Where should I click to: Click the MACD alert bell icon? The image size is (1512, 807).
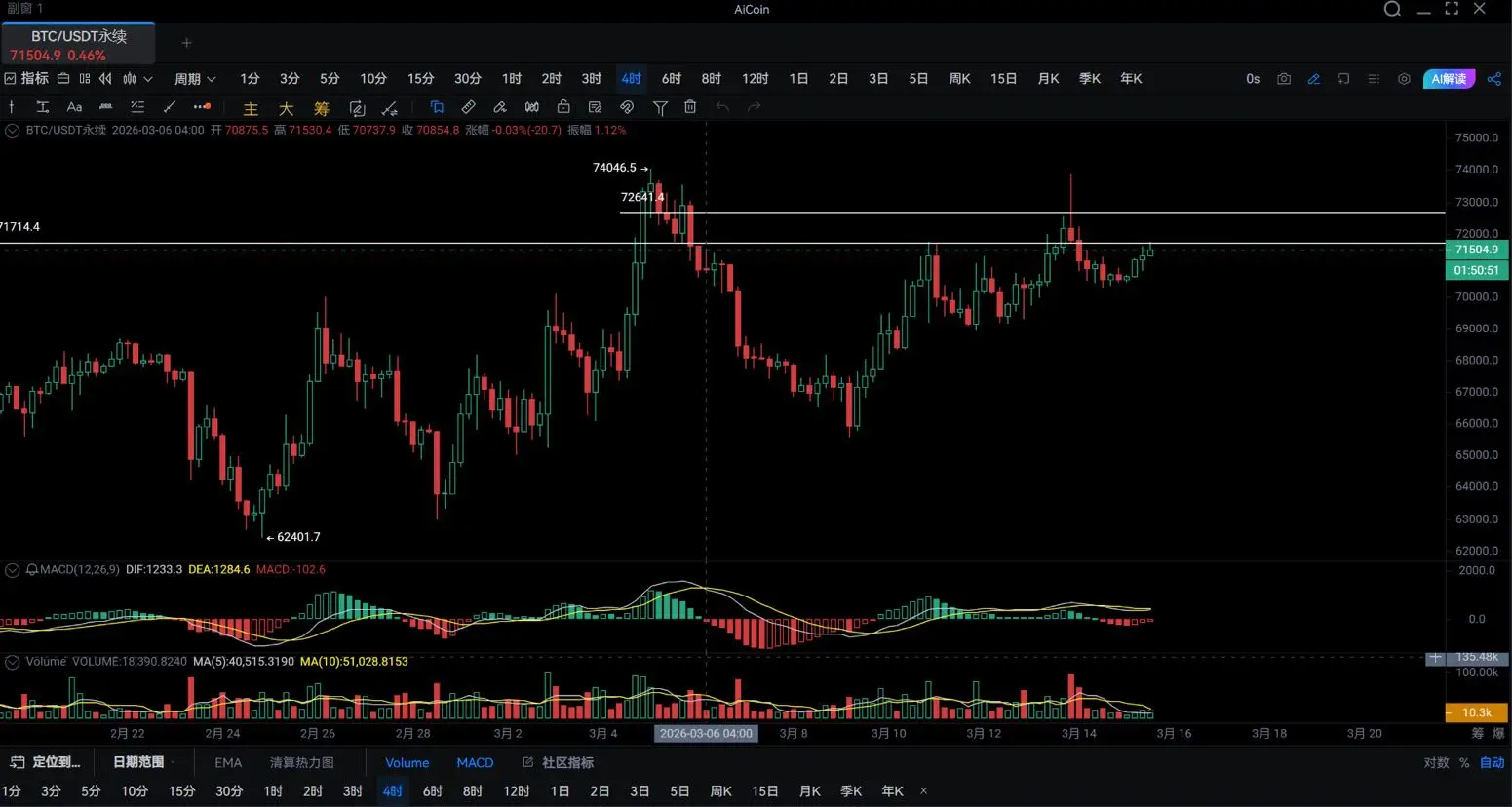click(x=32, y=570)
